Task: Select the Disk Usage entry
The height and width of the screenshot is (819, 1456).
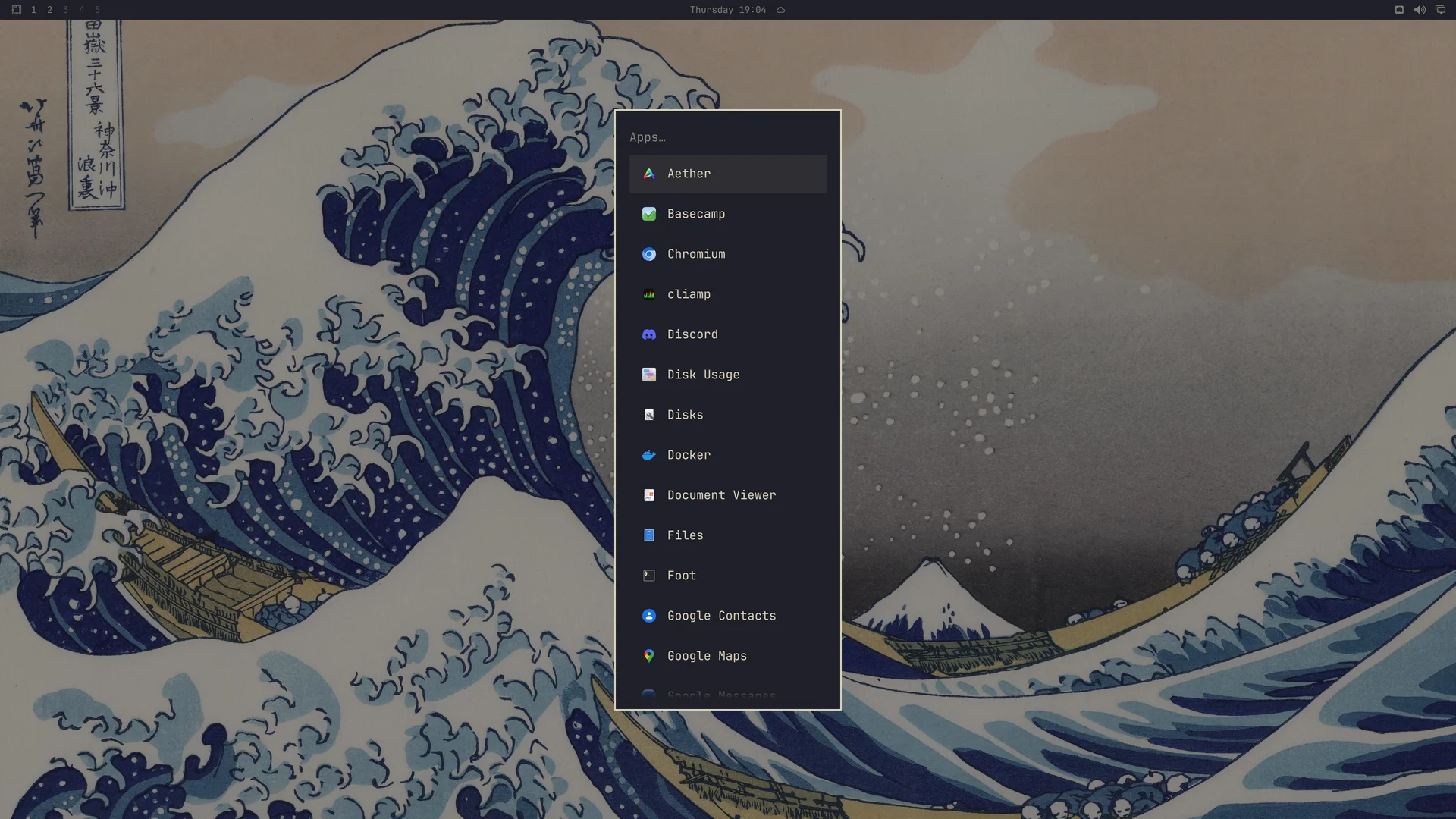Action: click(728, 375)
